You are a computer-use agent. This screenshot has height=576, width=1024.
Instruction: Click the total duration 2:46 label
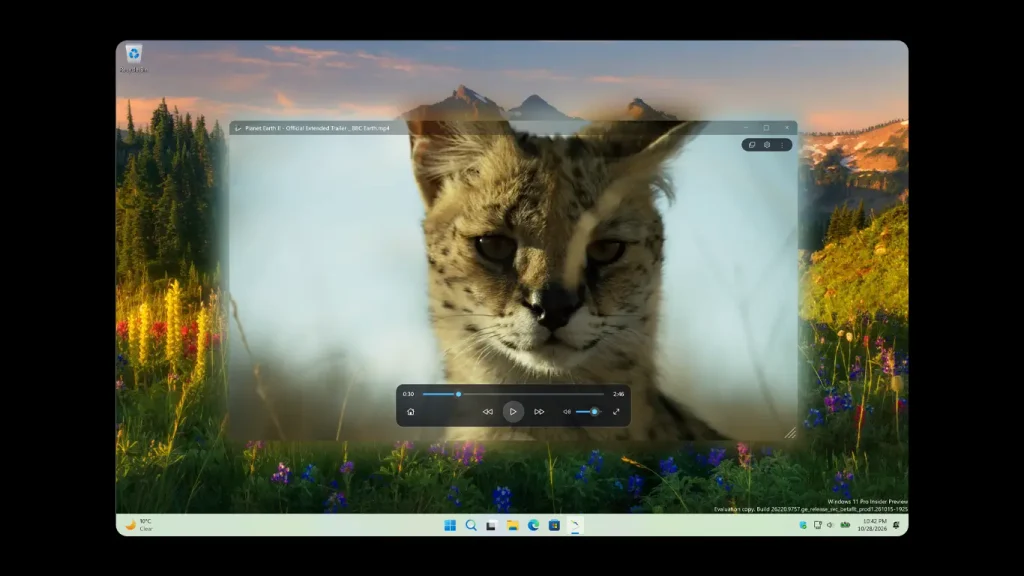coord(618,394)
